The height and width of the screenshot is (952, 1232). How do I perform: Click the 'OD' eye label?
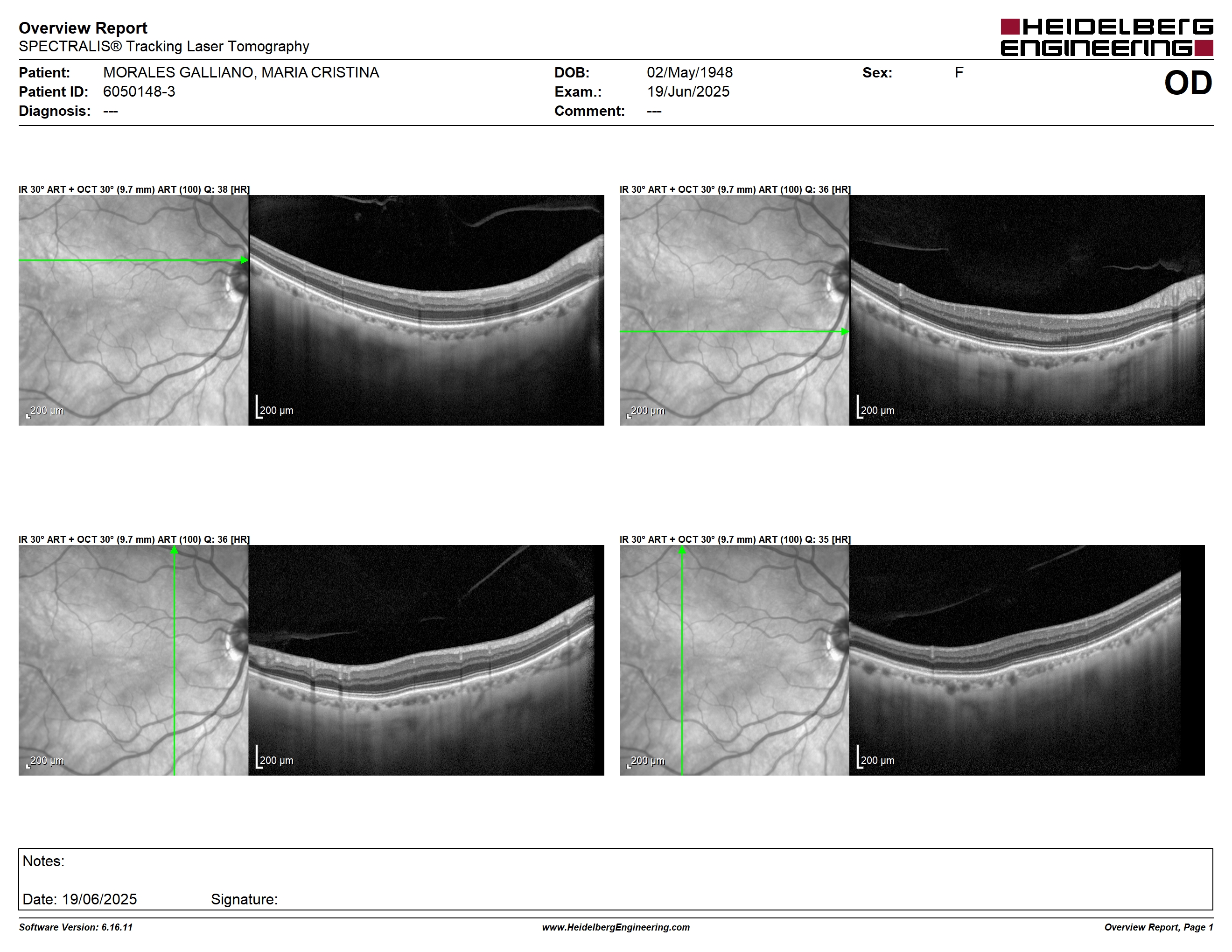tap(1188, 83)
